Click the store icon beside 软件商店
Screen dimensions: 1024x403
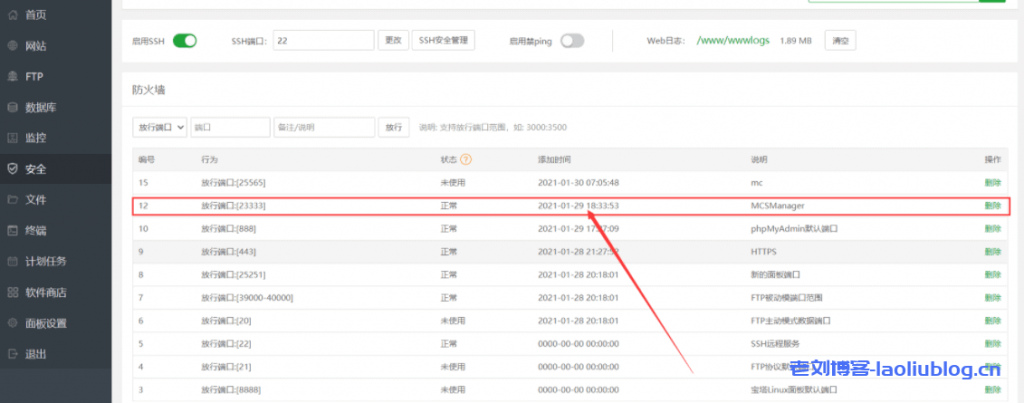pyautogui.click(x=12, y=292)
